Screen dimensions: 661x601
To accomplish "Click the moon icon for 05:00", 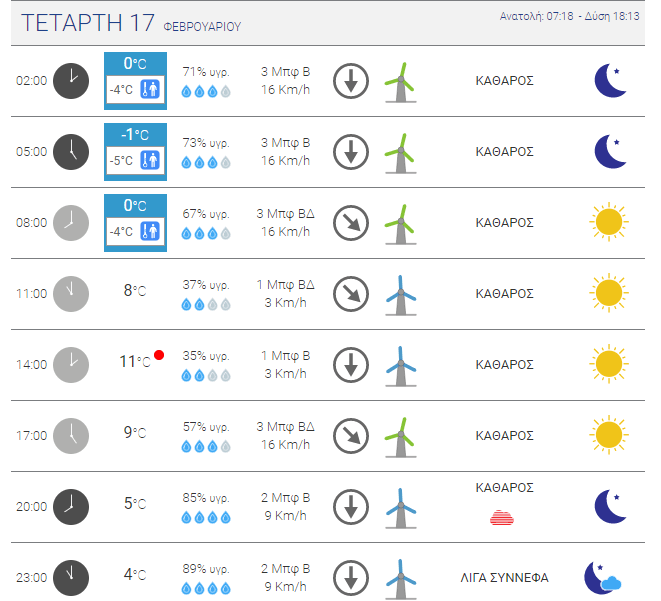I will point(610,152).
